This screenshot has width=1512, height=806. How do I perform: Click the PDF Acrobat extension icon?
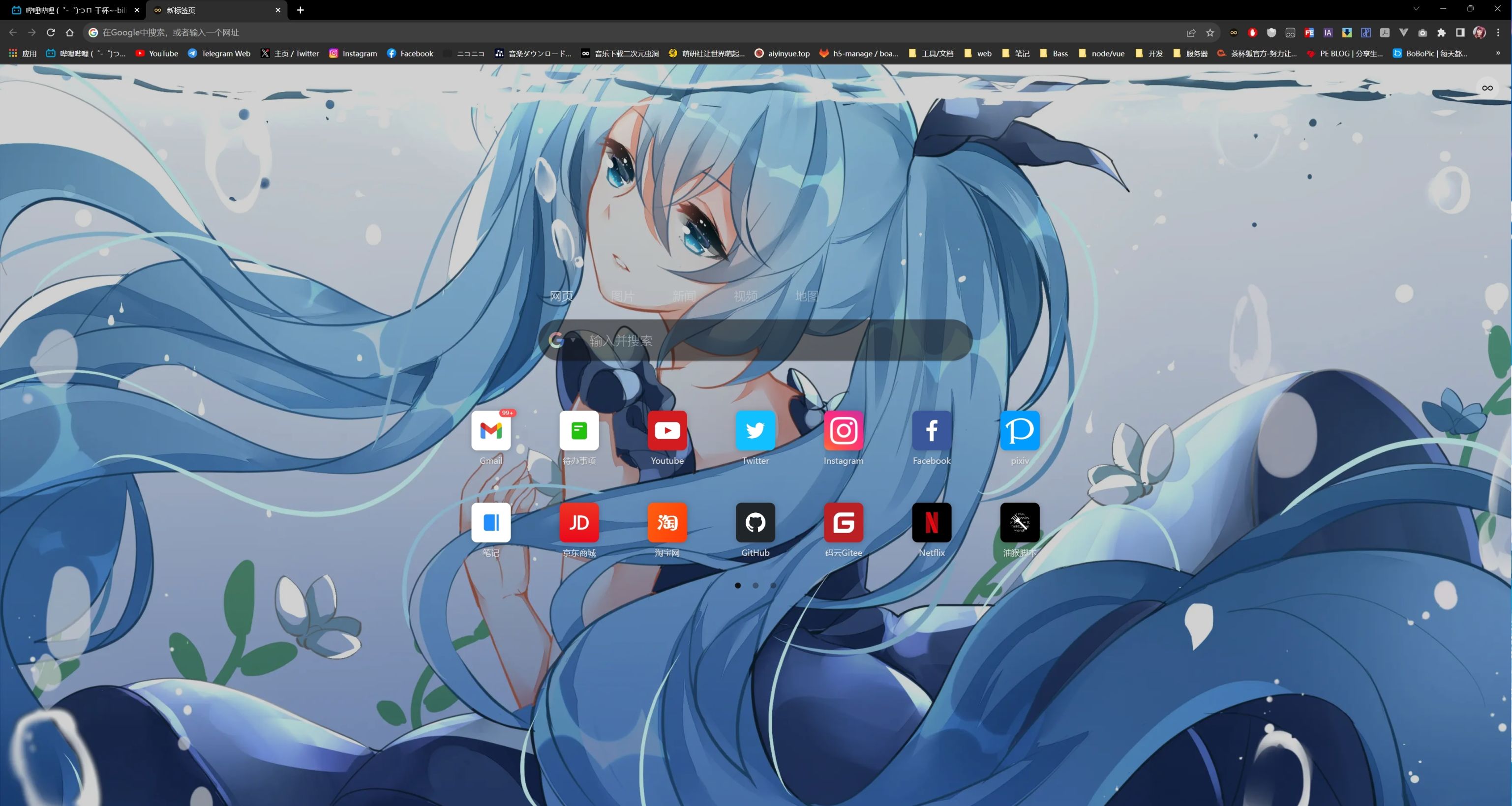[x=1385, y=32]
